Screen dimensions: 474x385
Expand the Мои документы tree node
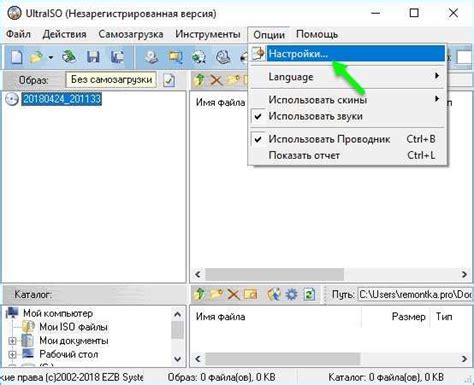[12, 341]
